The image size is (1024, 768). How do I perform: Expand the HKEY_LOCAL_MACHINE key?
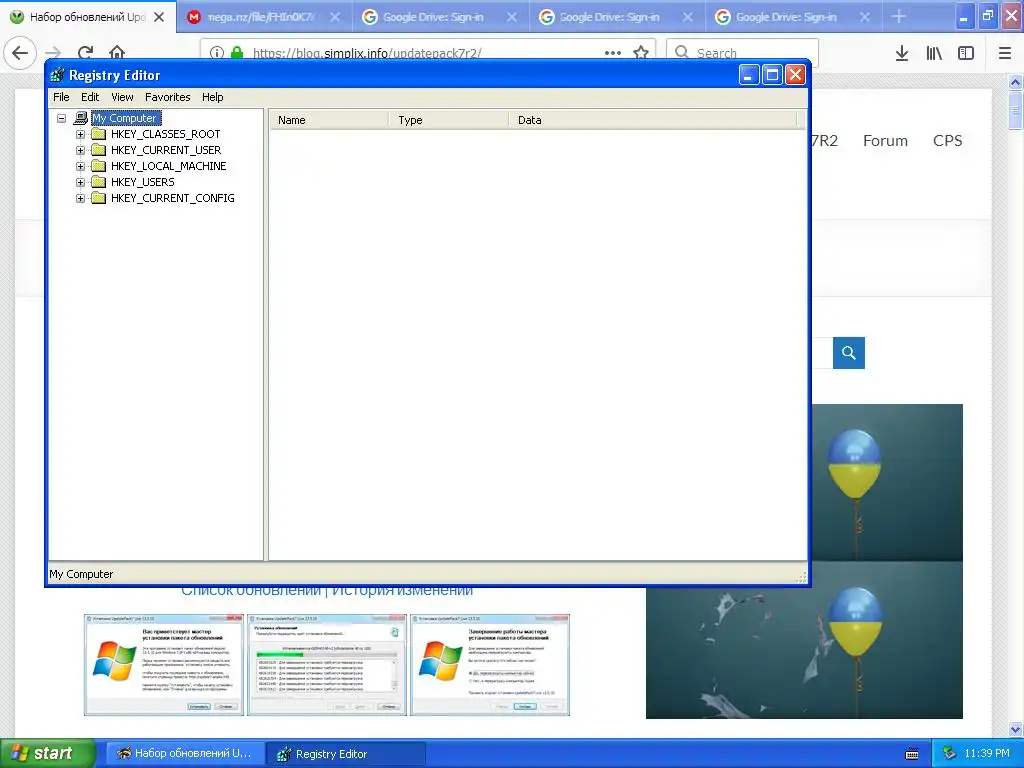pyautogui.click(x=80, y=166)
